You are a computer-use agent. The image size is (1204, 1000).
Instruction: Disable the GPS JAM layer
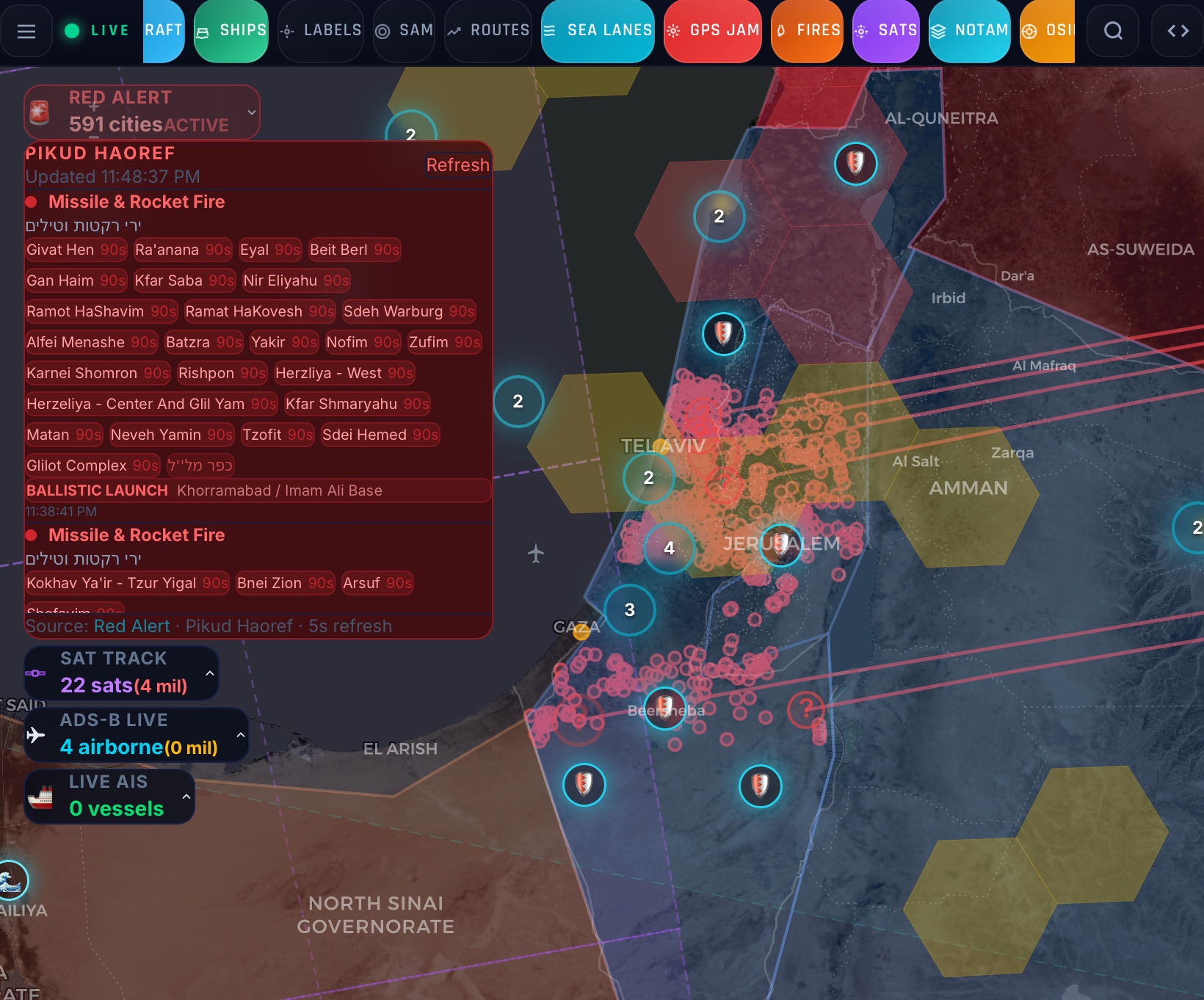(x=713, y=31)
